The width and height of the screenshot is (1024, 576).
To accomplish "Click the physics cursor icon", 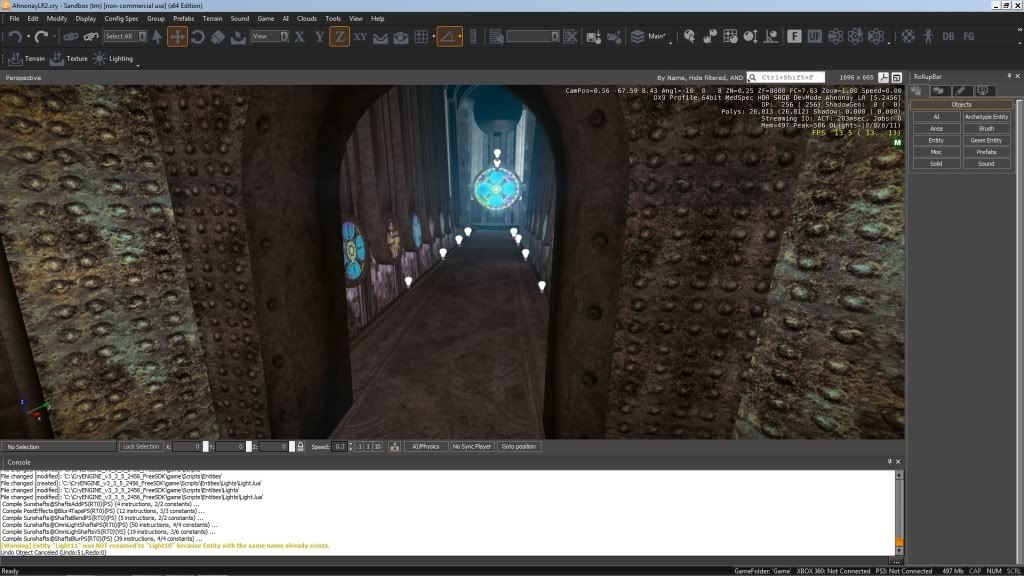I will point(689,37).
